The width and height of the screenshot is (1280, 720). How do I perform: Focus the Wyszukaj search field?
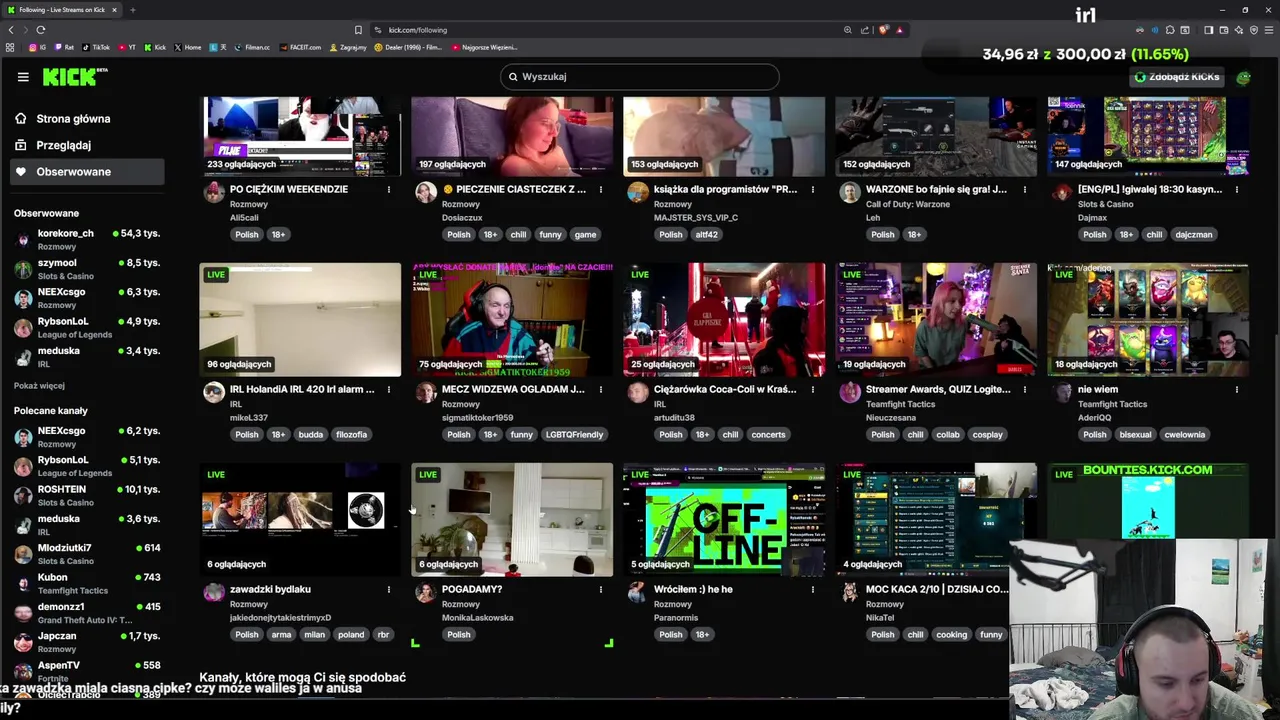click(x=640, y=77)
